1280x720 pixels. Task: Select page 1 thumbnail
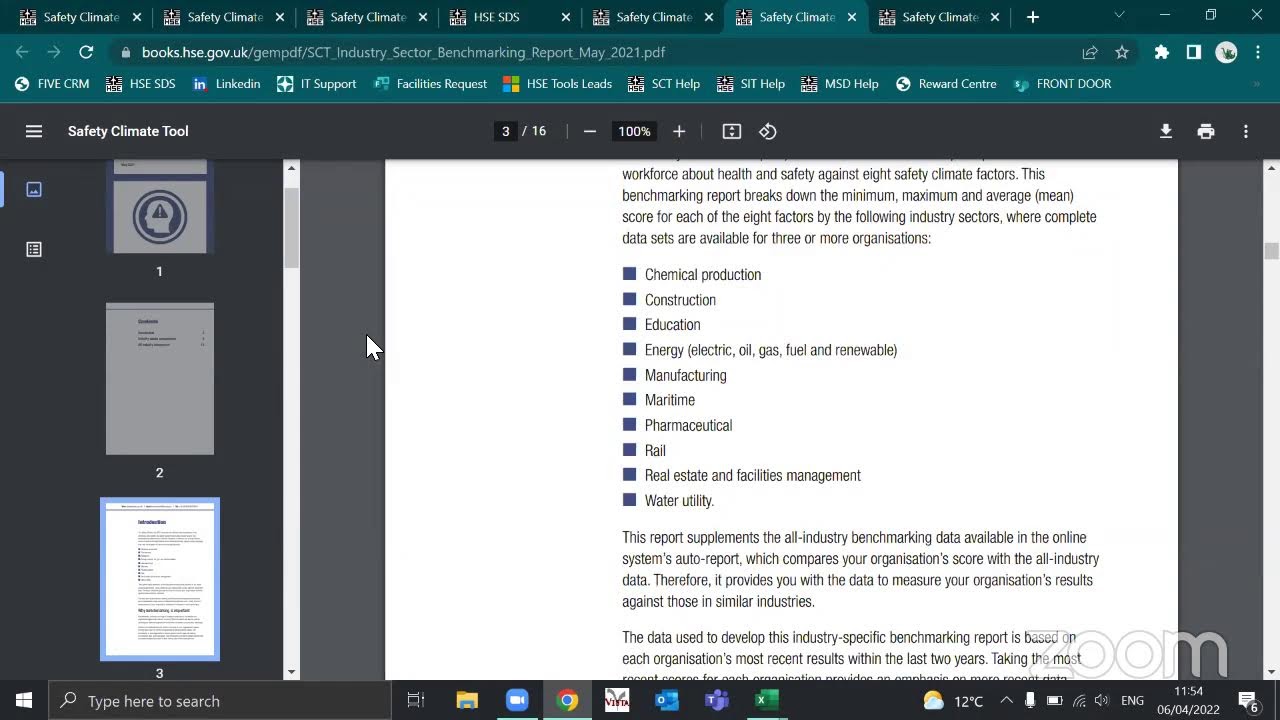(160, 206)
